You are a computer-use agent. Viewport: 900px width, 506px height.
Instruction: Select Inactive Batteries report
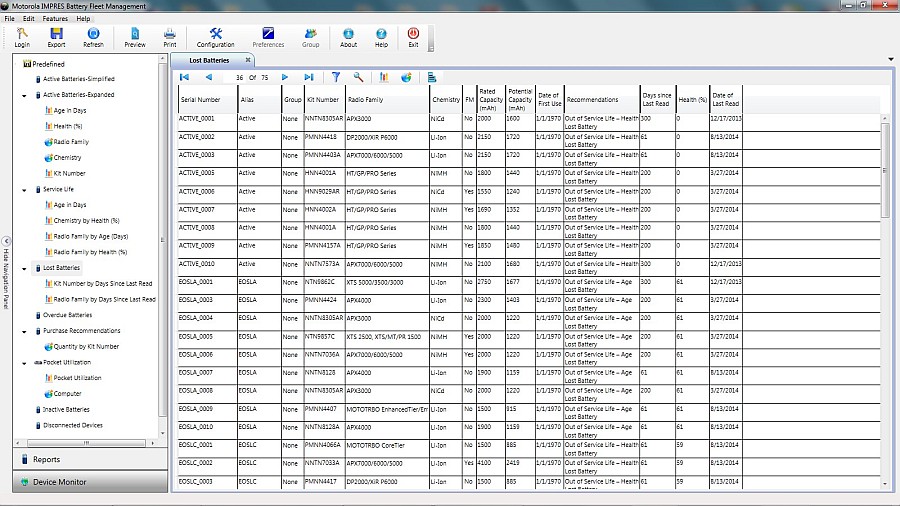pos(63,410)
